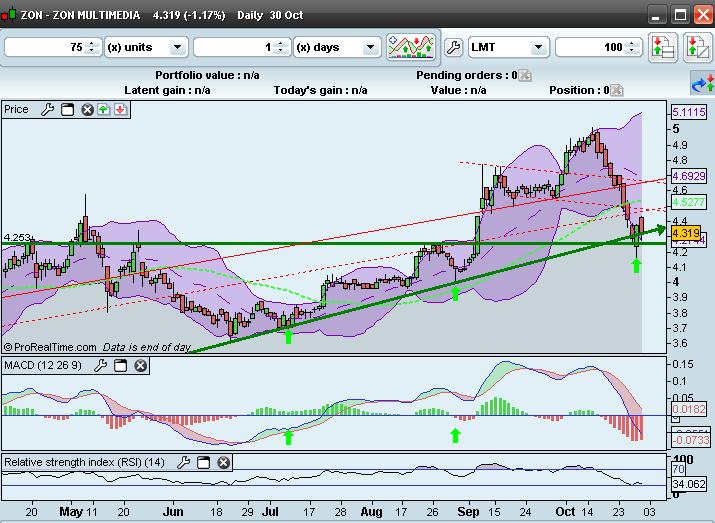The image size is (715, 523).
Task: Remove the Price panel with X icon
Action: [87, 109]
